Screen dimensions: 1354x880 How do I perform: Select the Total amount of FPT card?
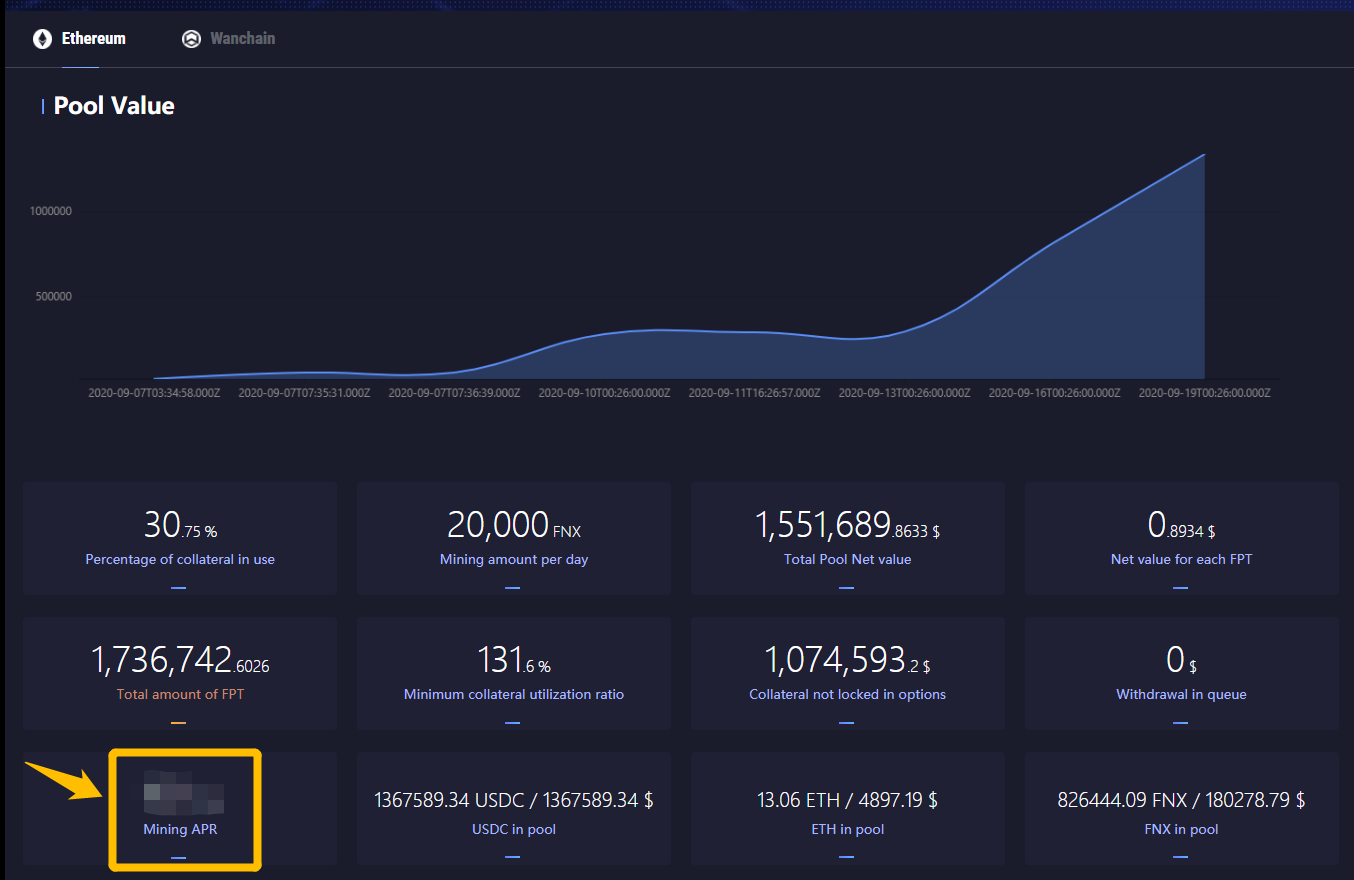click(180, 673)
